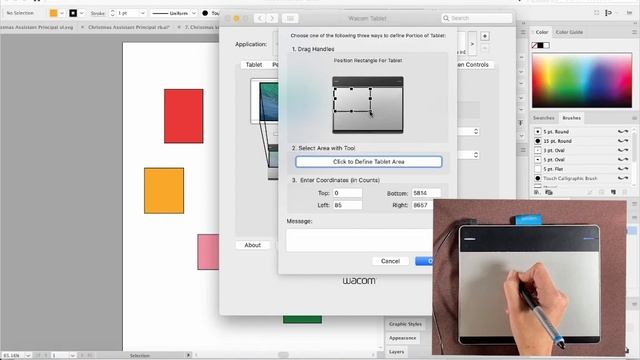The image size is (640, 360).
Task: Click the black swatch in Color panel
Action: [x=540, y=45]
